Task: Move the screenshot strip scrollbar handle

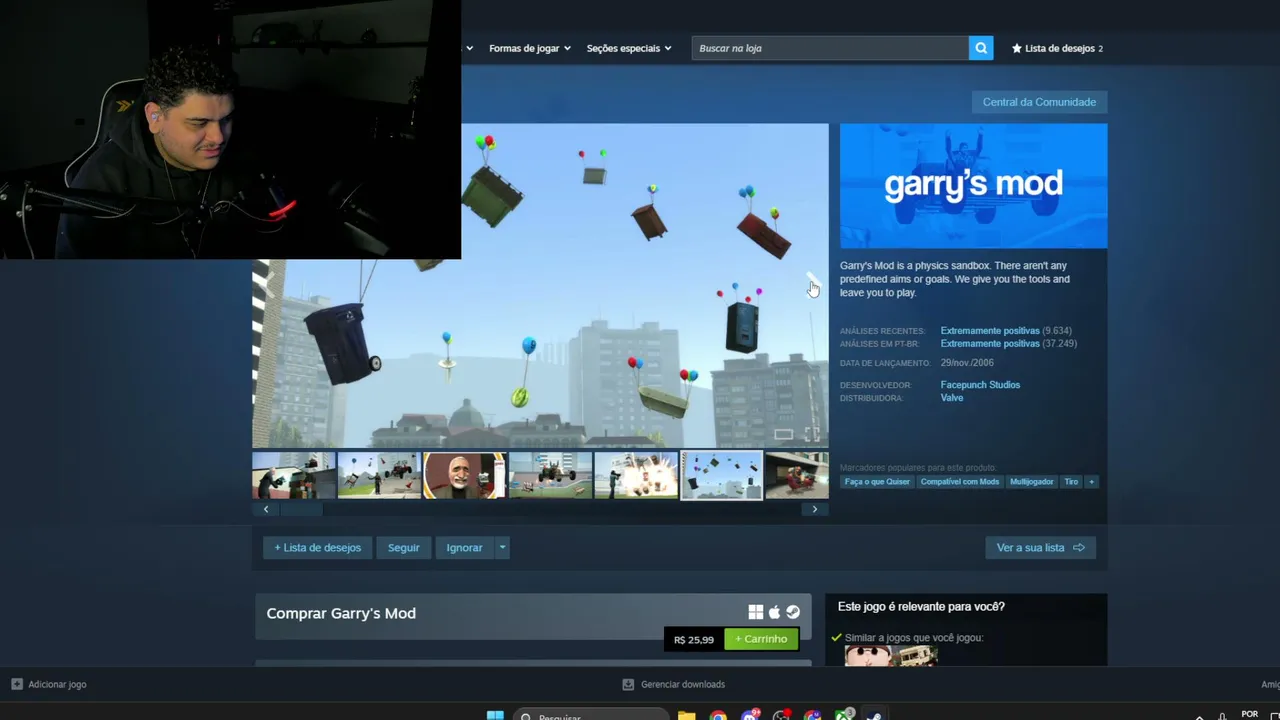Action: coord(301,509)
